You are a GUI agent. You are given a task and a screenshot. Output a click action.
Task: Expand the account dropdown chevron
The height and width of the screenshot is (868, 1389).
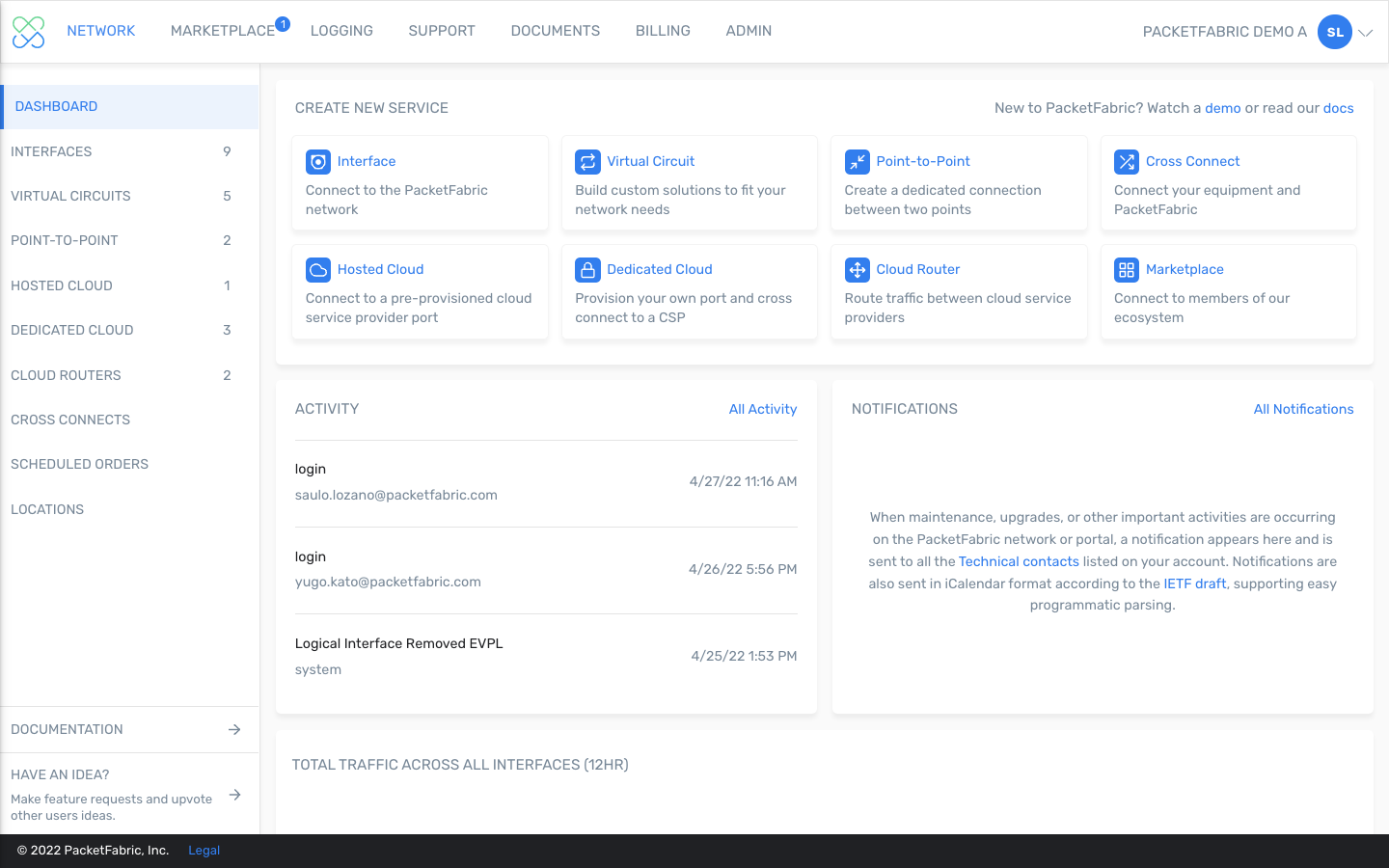[x=1366, y=33]
